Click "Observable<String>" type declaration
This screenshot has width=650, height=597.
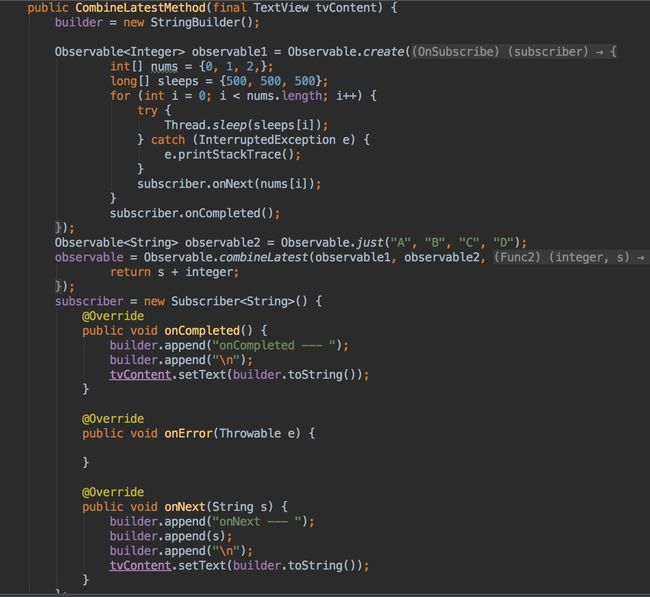[x=116, y=243]
